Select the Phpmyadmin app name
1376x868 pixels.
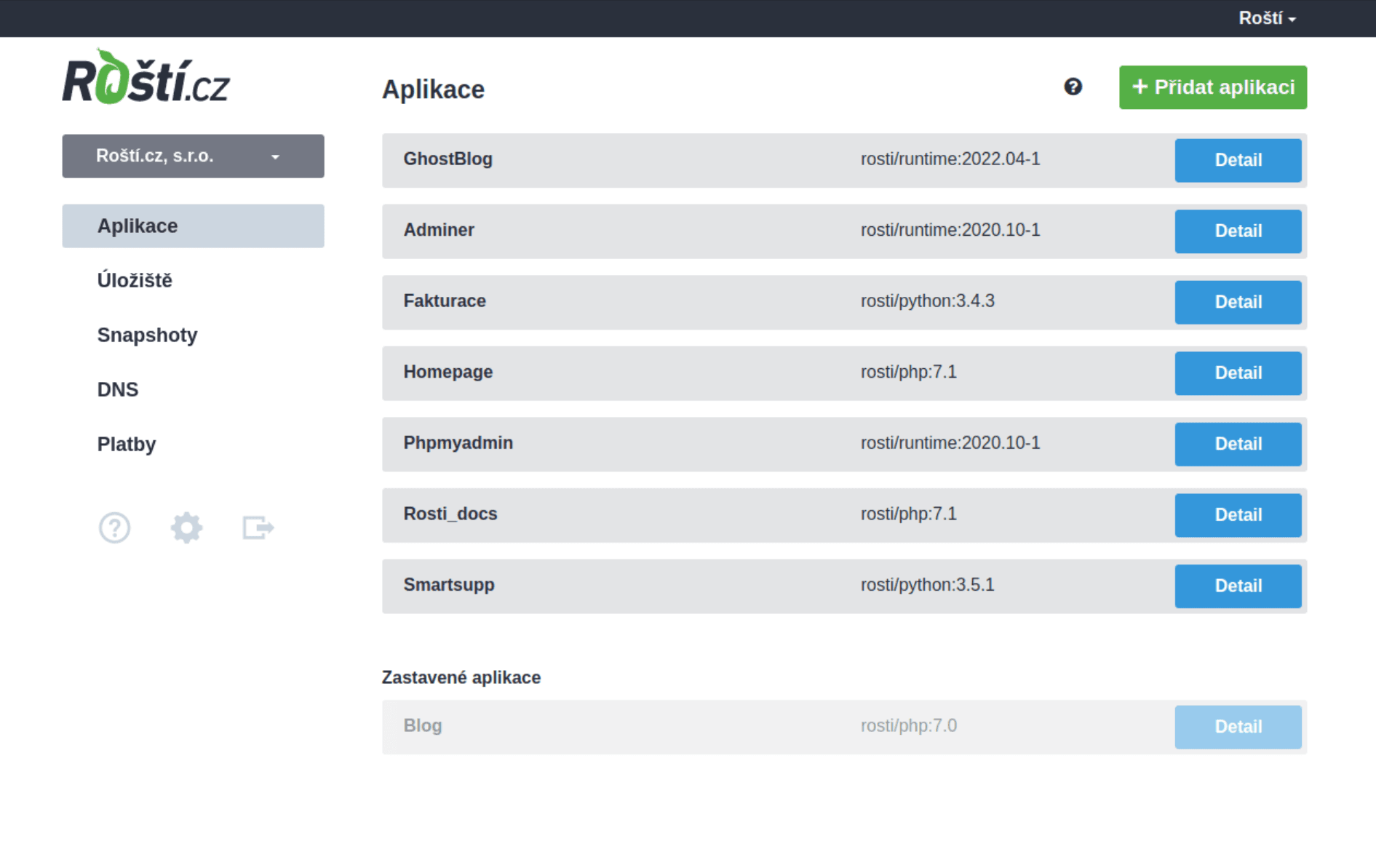pyautogui.click(x=458, y=443)
